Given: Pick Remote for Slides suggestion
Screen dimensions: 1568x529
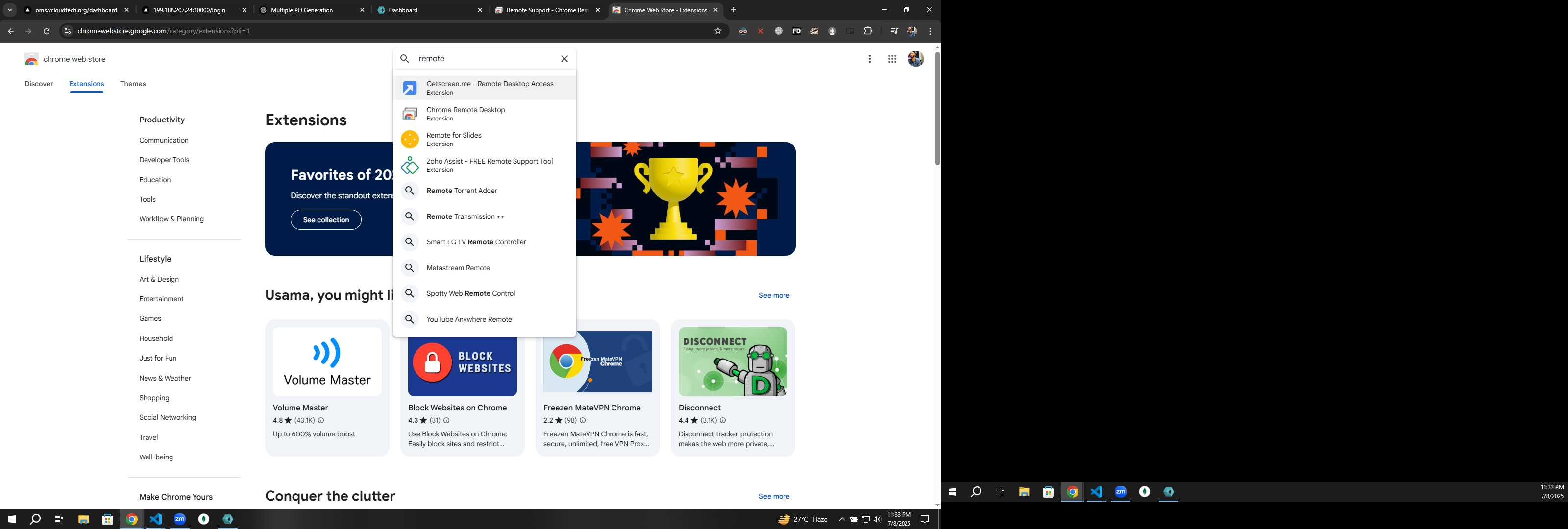Looking at the screenshot, I should pyautogui.click(x=485, y=140).
